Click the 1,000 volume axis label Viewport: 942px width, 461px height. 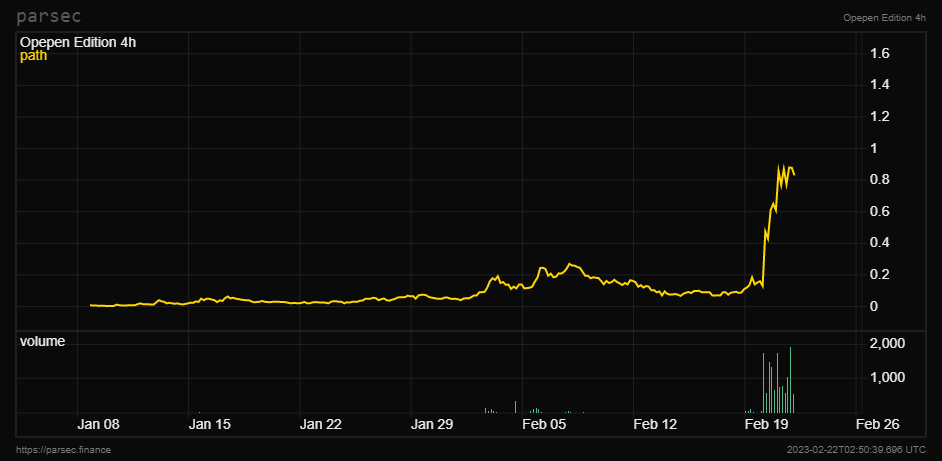(888, 377)
